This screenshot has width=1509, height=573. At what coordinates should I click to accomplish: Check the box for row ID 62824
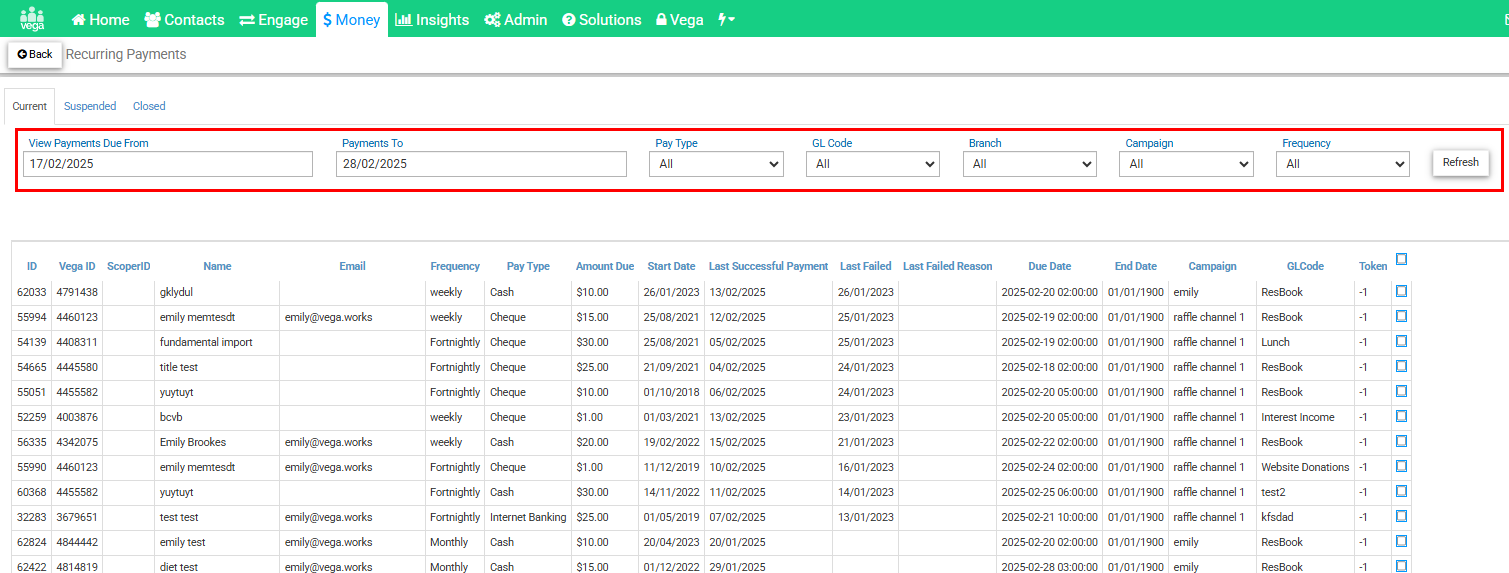[1401, 541]
